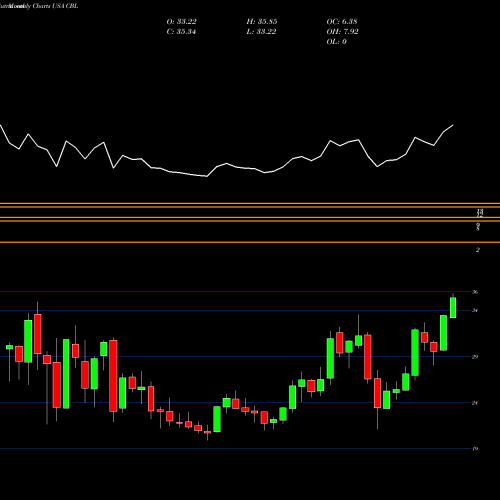Click the open price value O: 33.22
The height and width of the screenshot is (500, 500).
tap(181, 22)
